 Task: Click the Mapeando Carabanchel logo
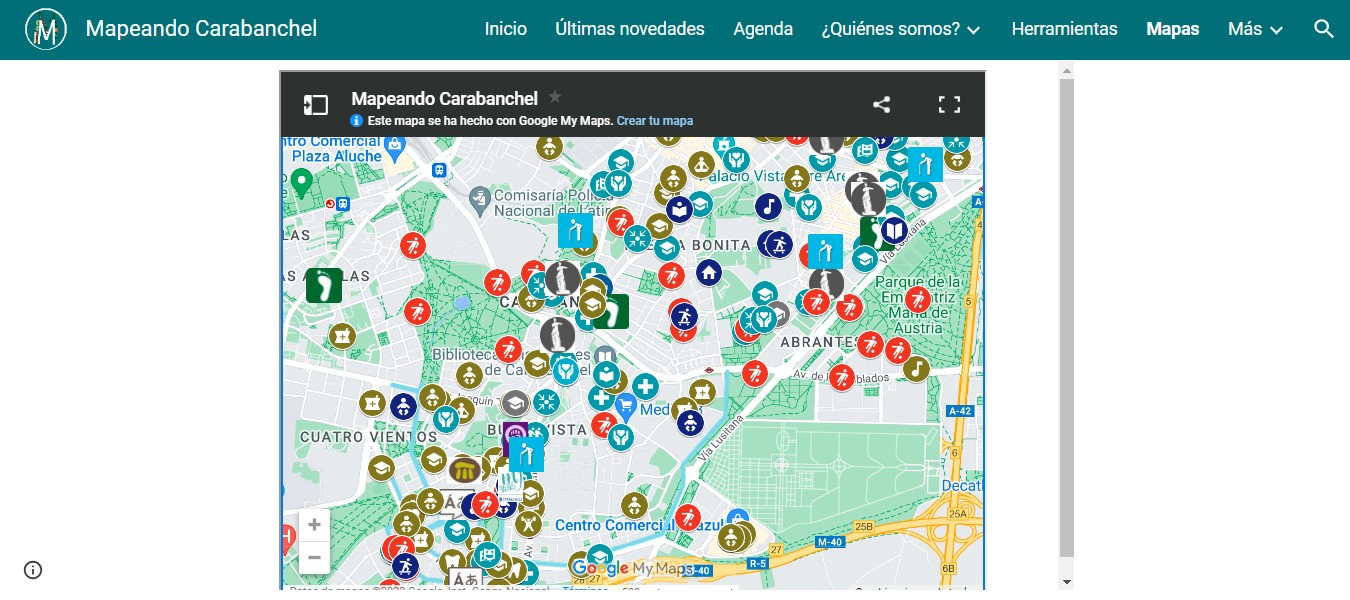pos(45,29)
